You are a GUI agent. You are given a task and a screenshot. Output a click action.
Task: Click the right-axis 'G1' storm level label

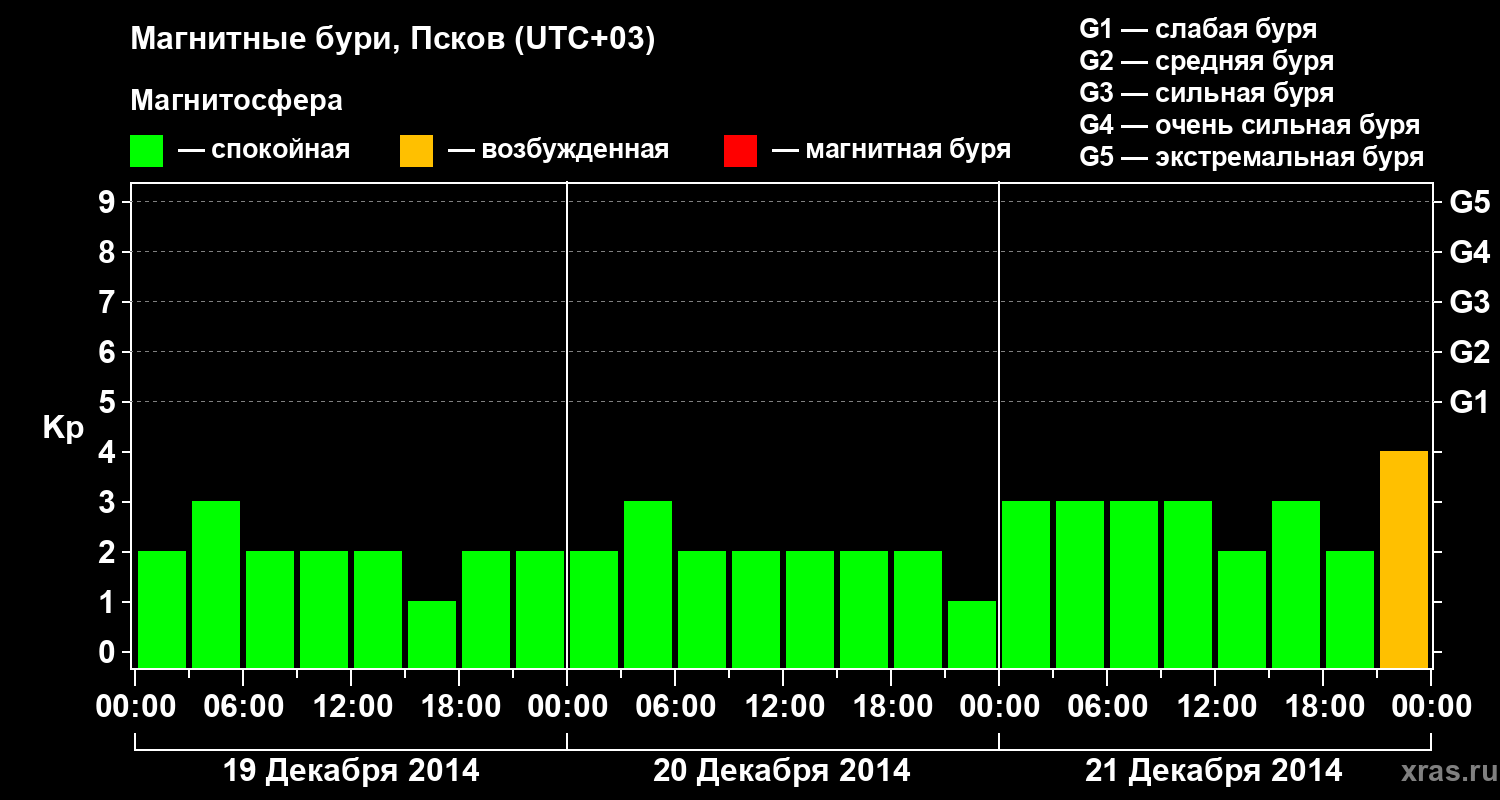pos(1470,402)
